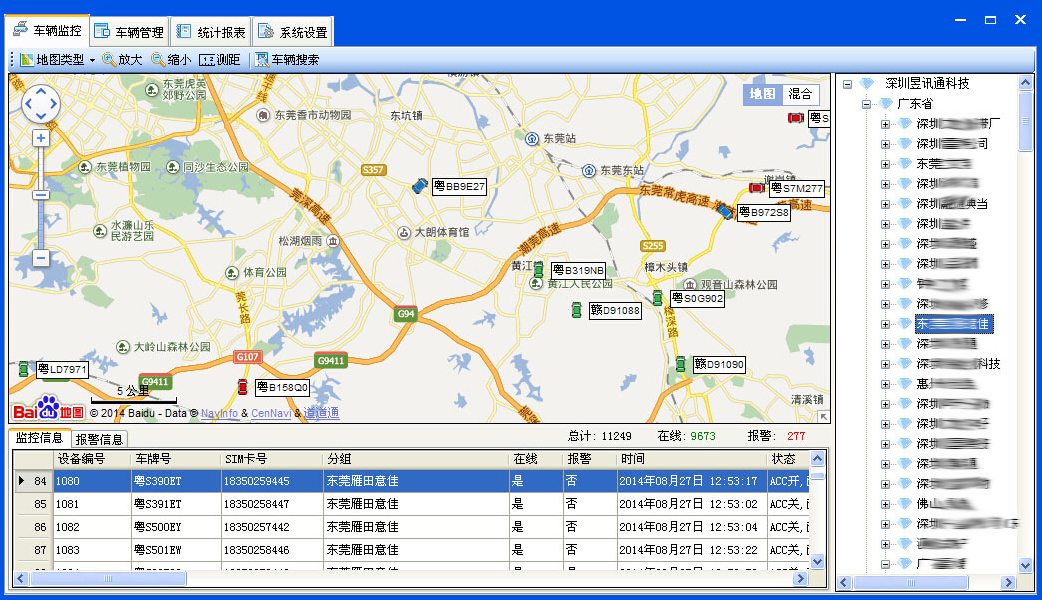Click the red vehicle marker 粤B158Q0
This screenshot has height=600, width=1042.
[241, 387]
